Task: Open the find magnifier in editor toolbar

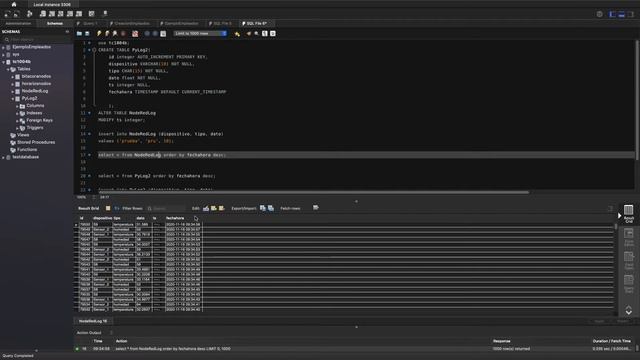Action: (257, 33)
